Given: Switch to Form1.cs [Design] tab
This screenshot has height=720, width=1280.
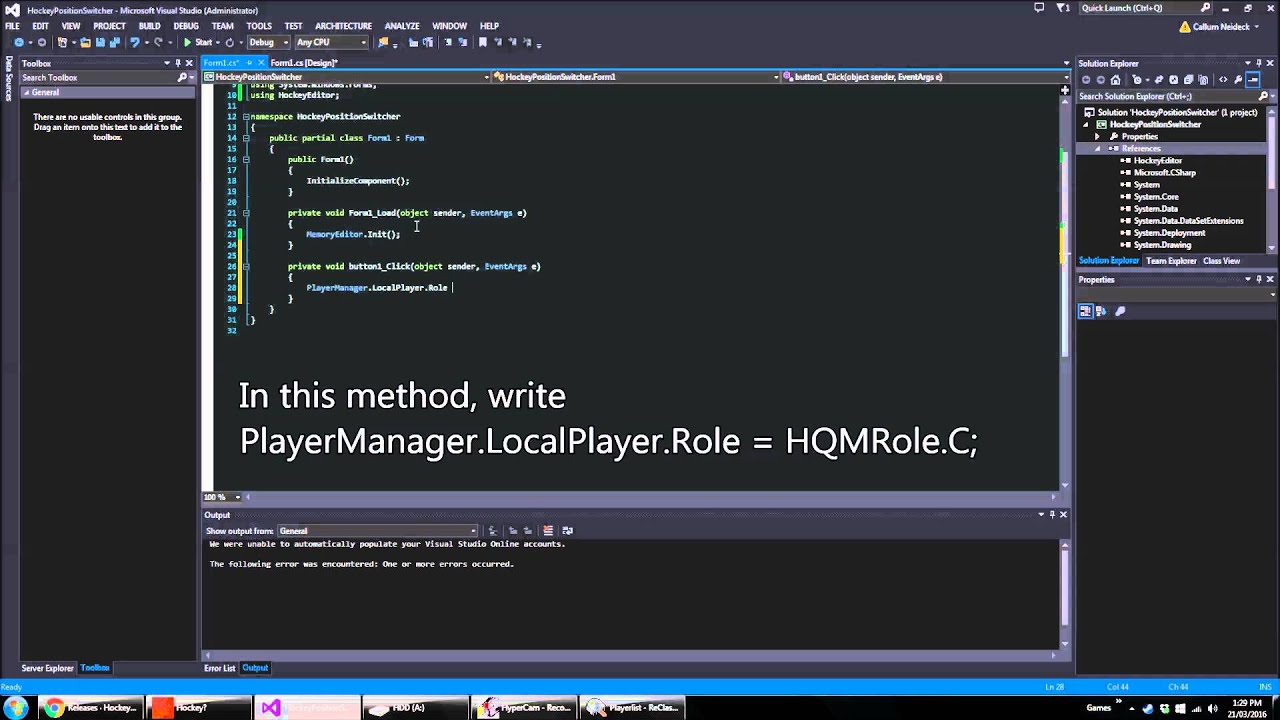Looking at the screenshot, I should pos(303,63).
